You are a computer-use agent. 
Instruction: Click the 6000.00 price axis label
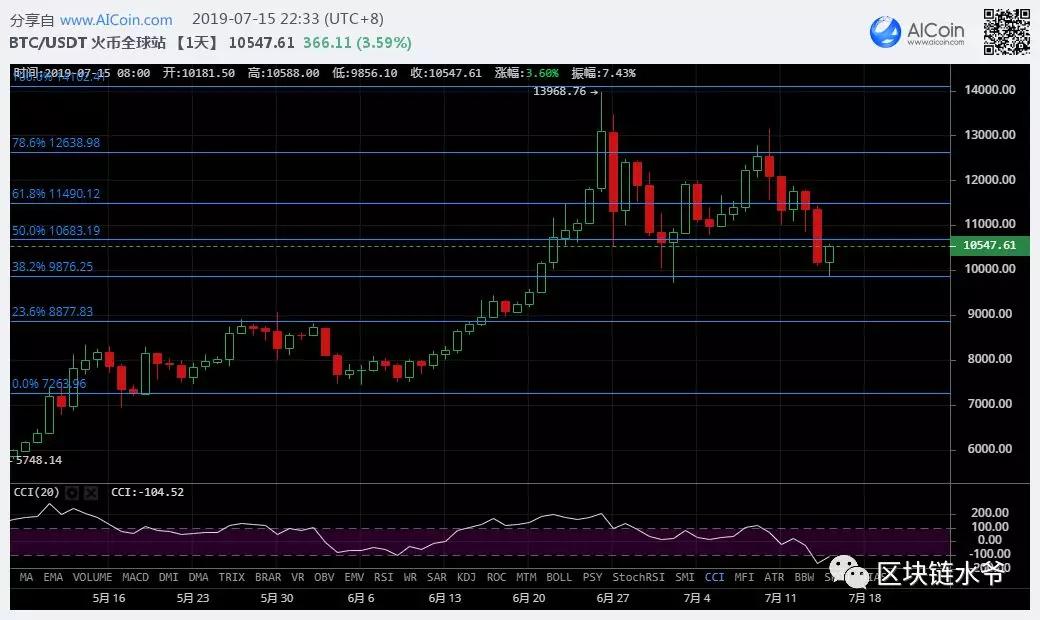tap(991, 449)
